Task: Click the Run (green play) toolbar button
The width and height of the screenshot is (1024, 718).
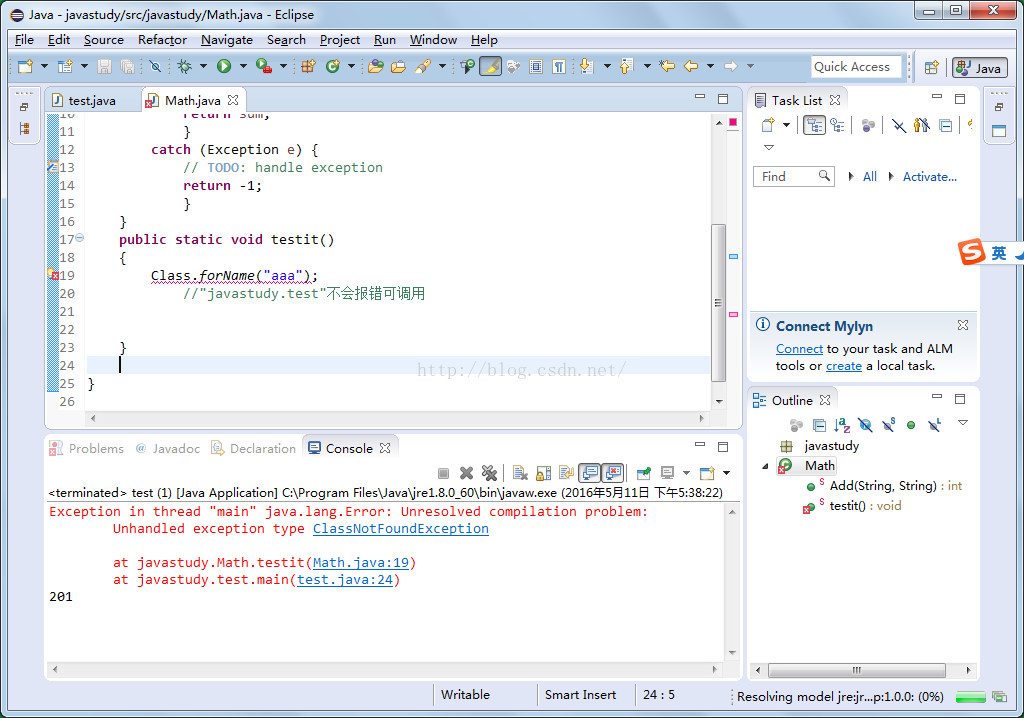Action: click(224, 66)
